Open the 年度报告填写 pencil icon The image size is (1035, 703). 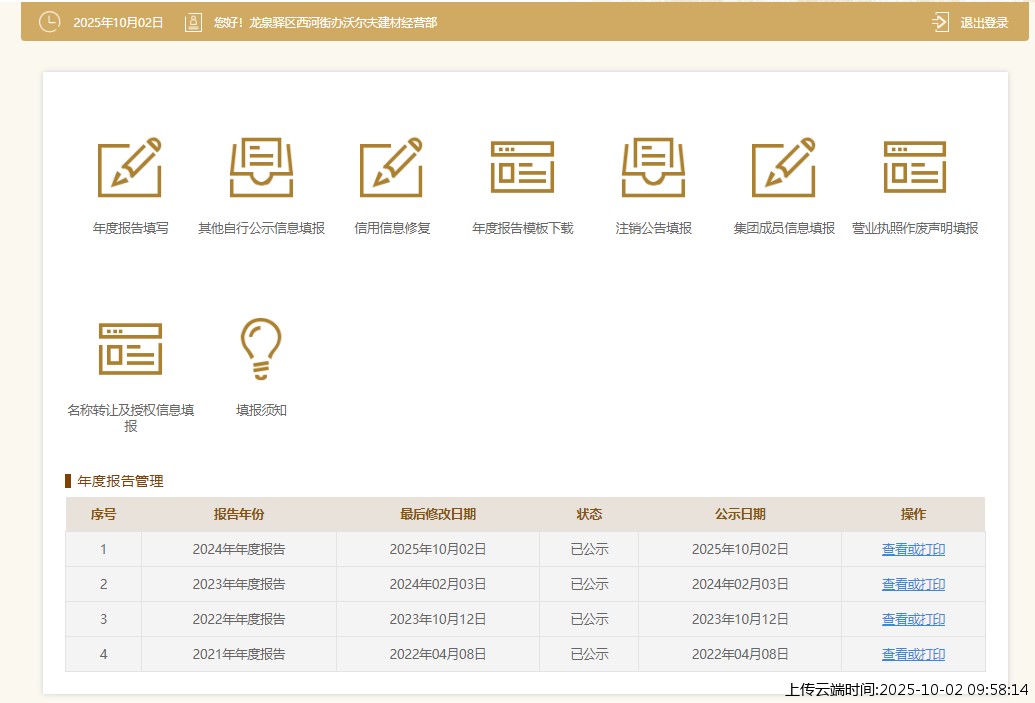(x=130, y=168)
